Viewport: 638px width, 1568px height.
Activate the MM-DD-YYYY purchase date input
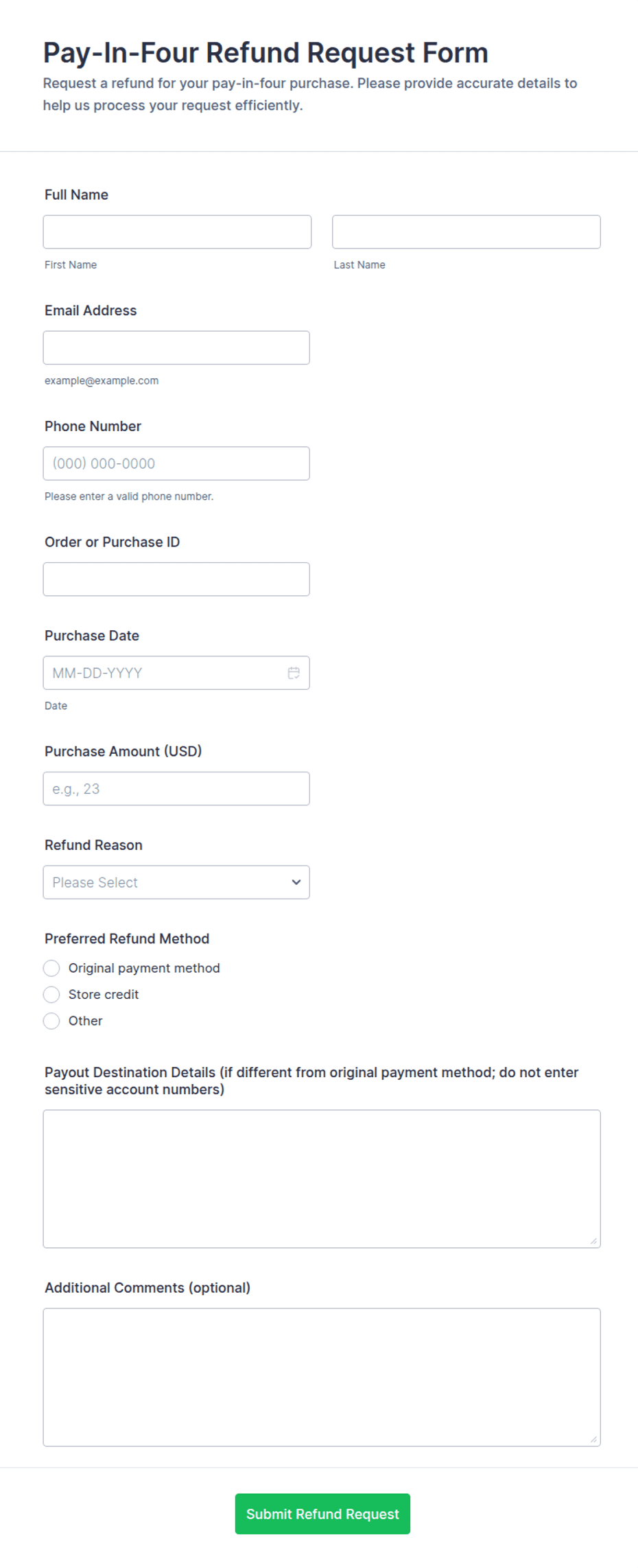176,673
